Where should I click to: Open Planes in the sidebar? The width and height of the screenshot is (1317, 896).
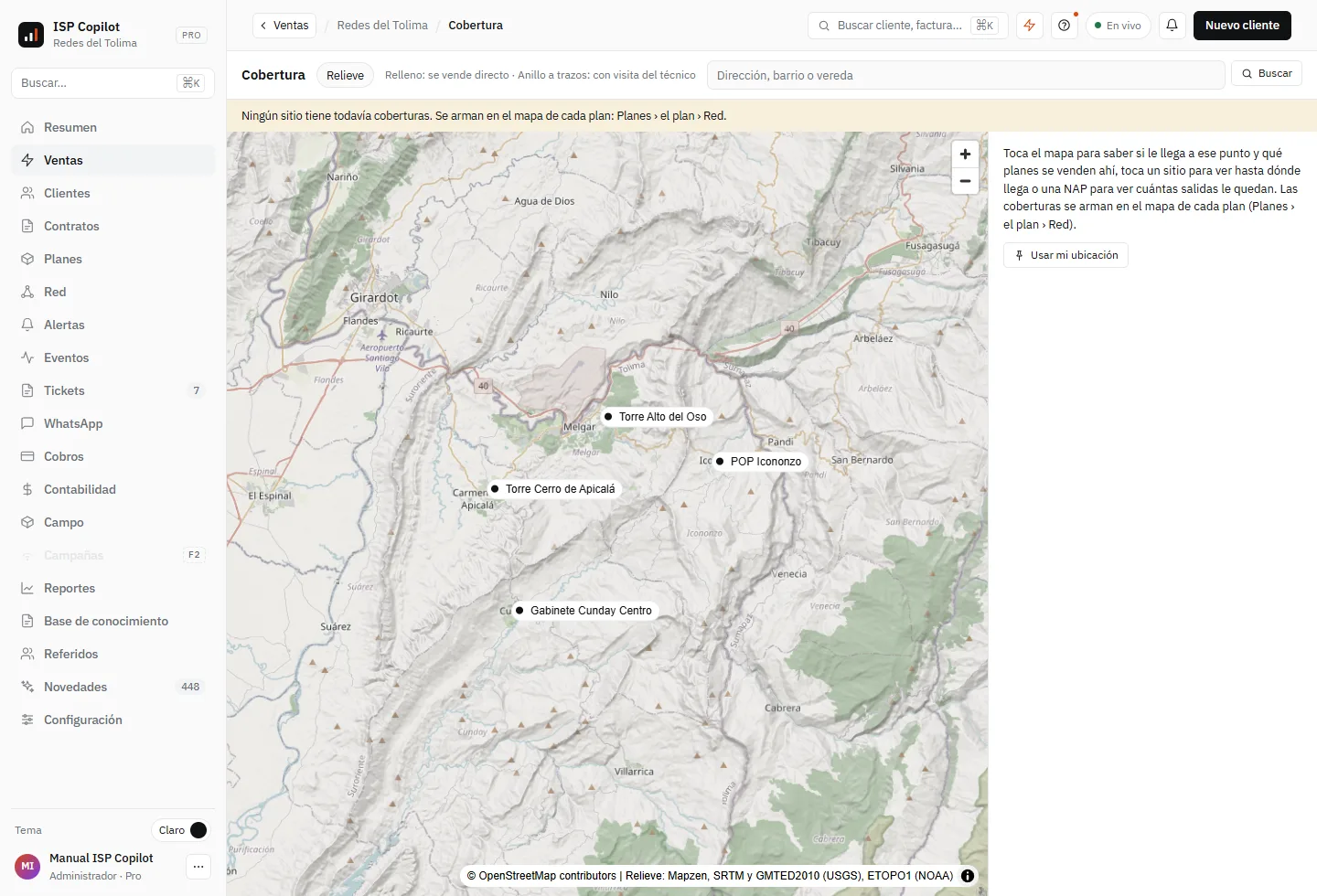[113, 259]
